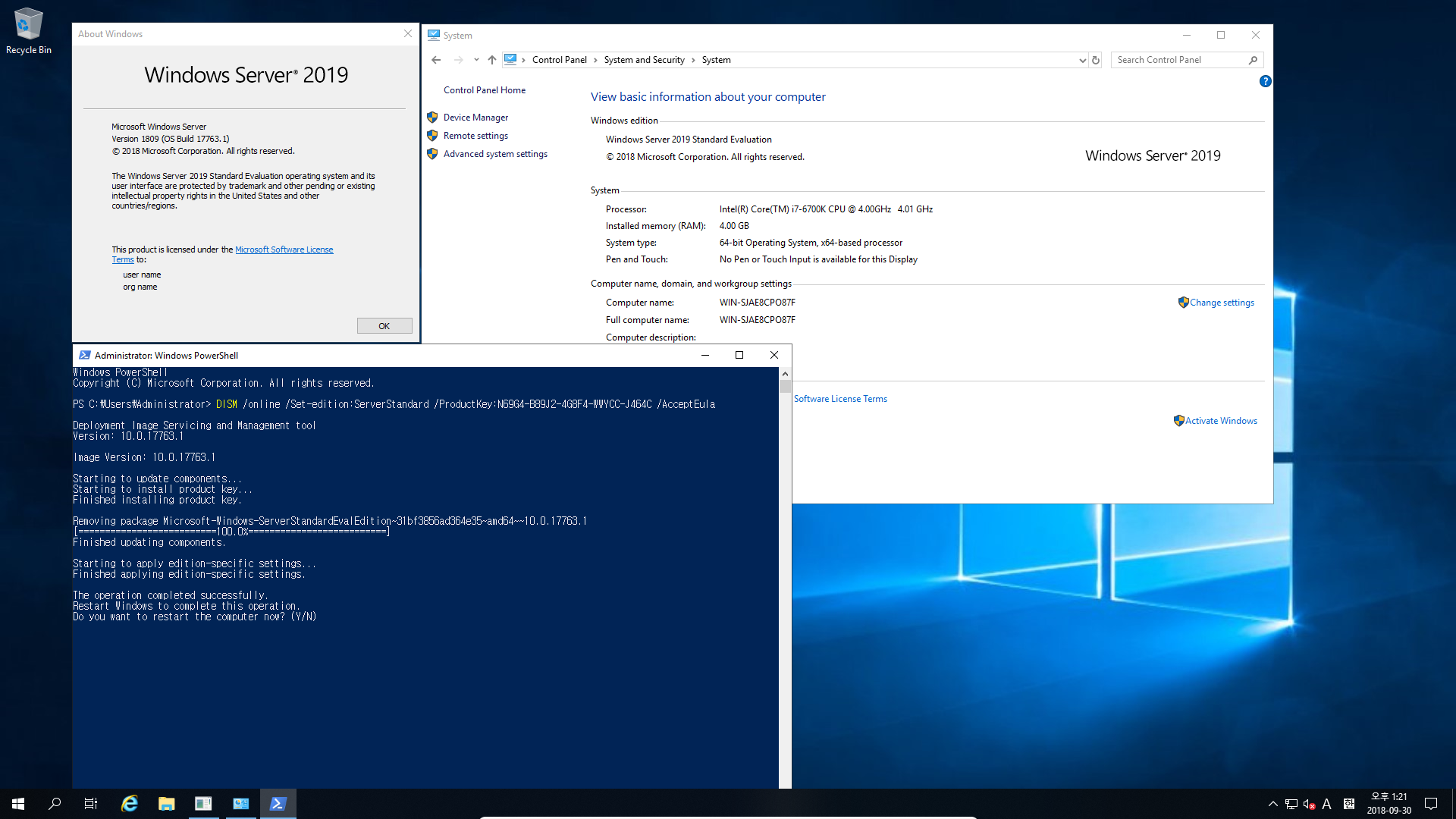Click network icon in system tray

pos(1291,804)
